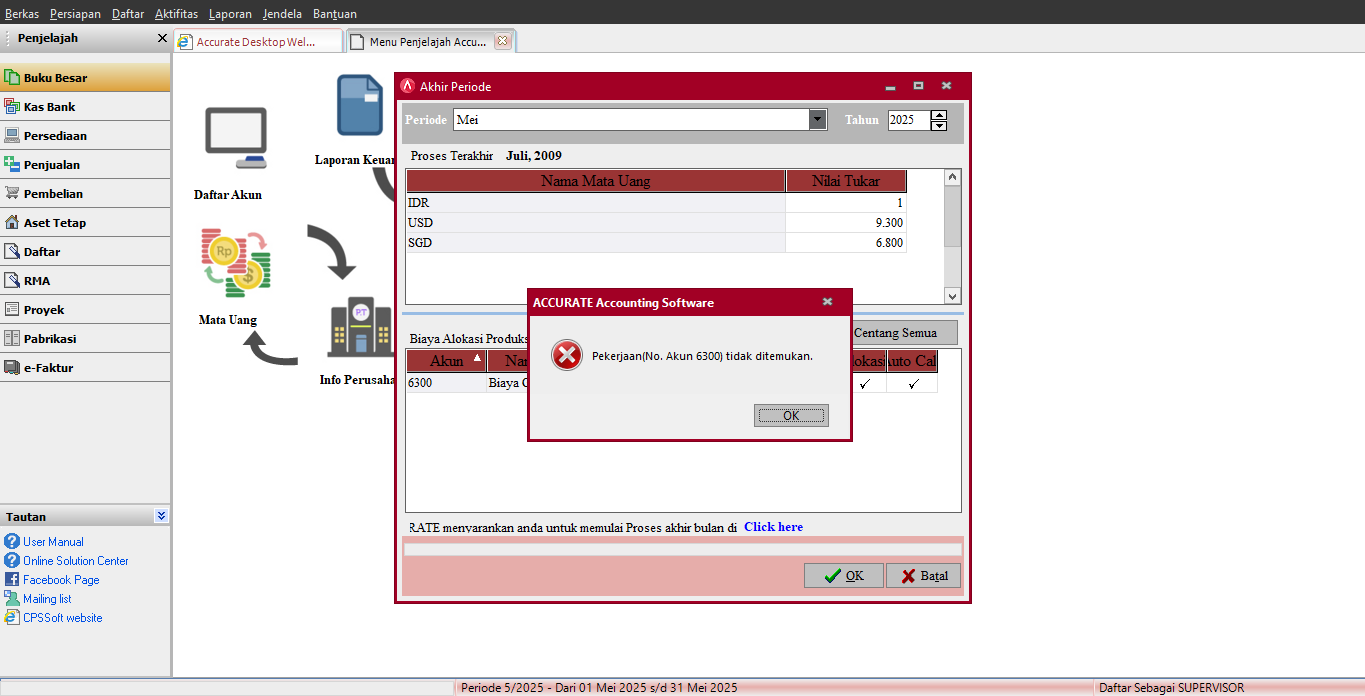This screenshot has height=696, width=1365.
Task: Expand the Periode dropdown showing Mei
Action: [818, 120]
